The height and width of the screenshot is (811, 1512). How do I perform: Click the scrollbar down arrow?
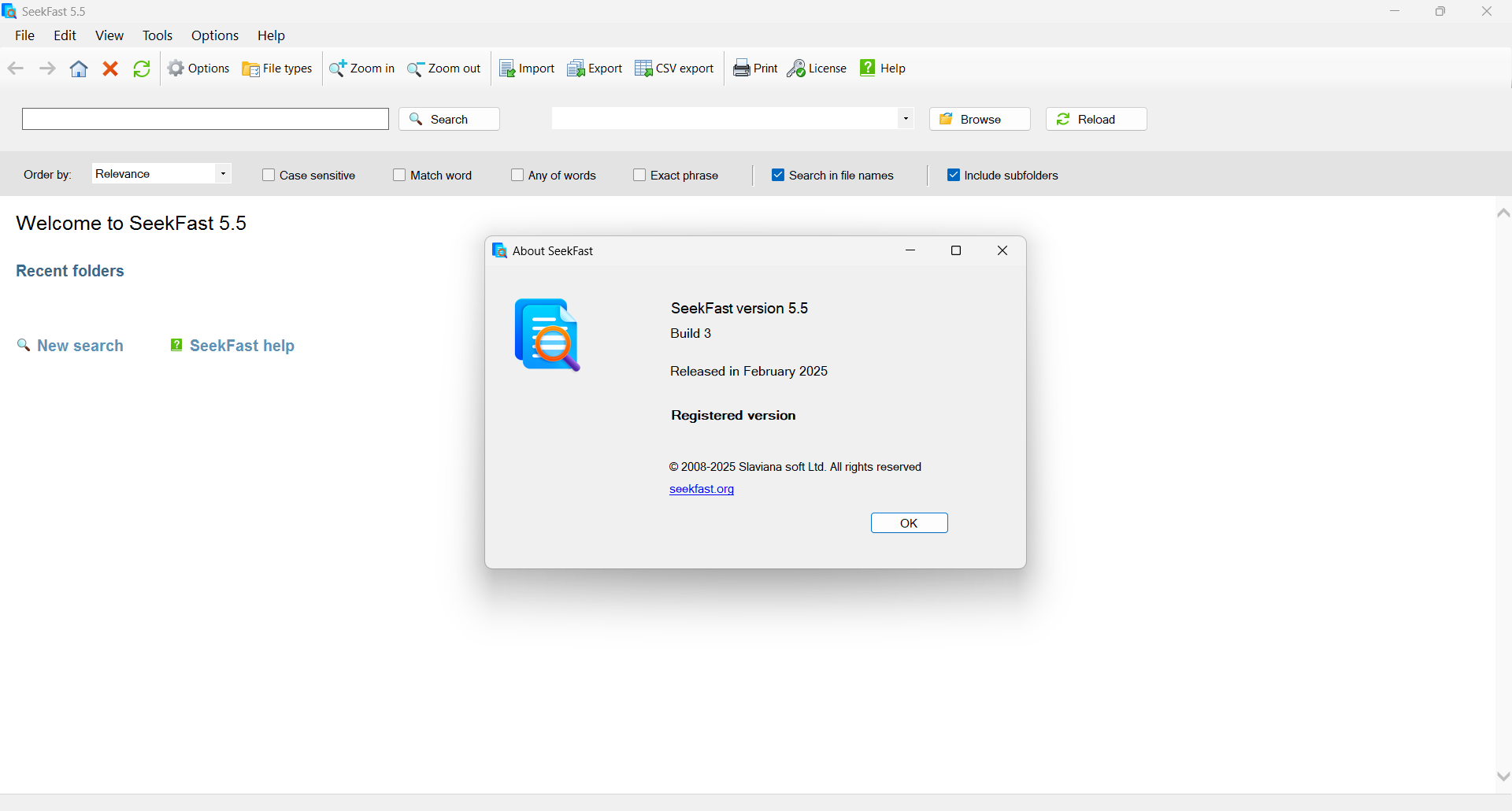pos(1503,776)
